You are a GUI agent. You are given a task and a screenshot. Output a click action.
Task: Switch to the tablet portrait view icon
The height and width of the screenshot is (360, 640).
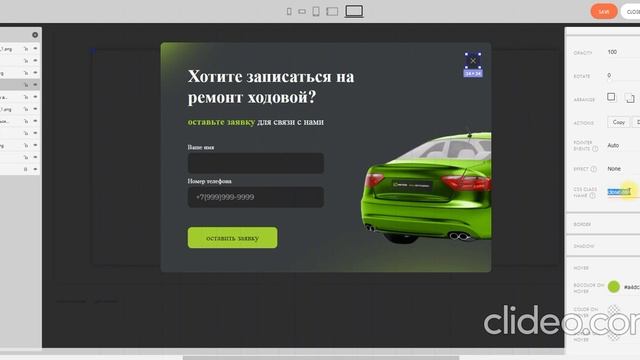[316, 11]
